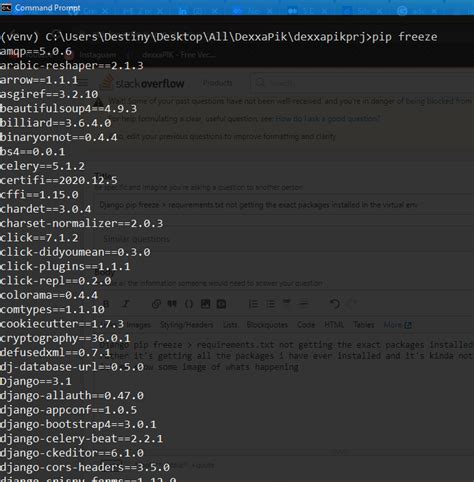The image size is (474, 482).
Task: Switch to the Lists help tab
Action: pyautogui.click(x=230, y=325)
